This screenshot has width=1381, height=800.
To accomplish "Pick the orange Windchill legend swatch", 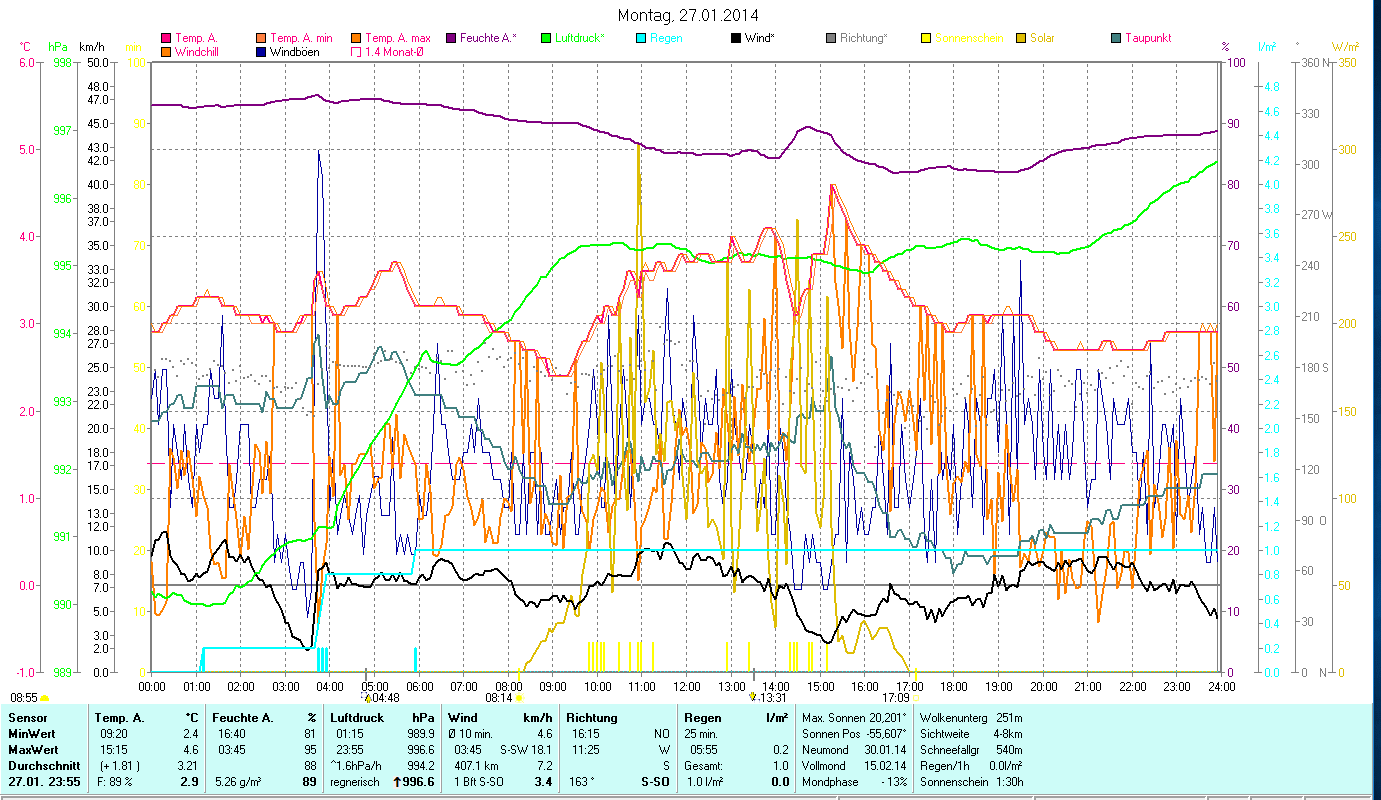I will click(x=166, y=51).
